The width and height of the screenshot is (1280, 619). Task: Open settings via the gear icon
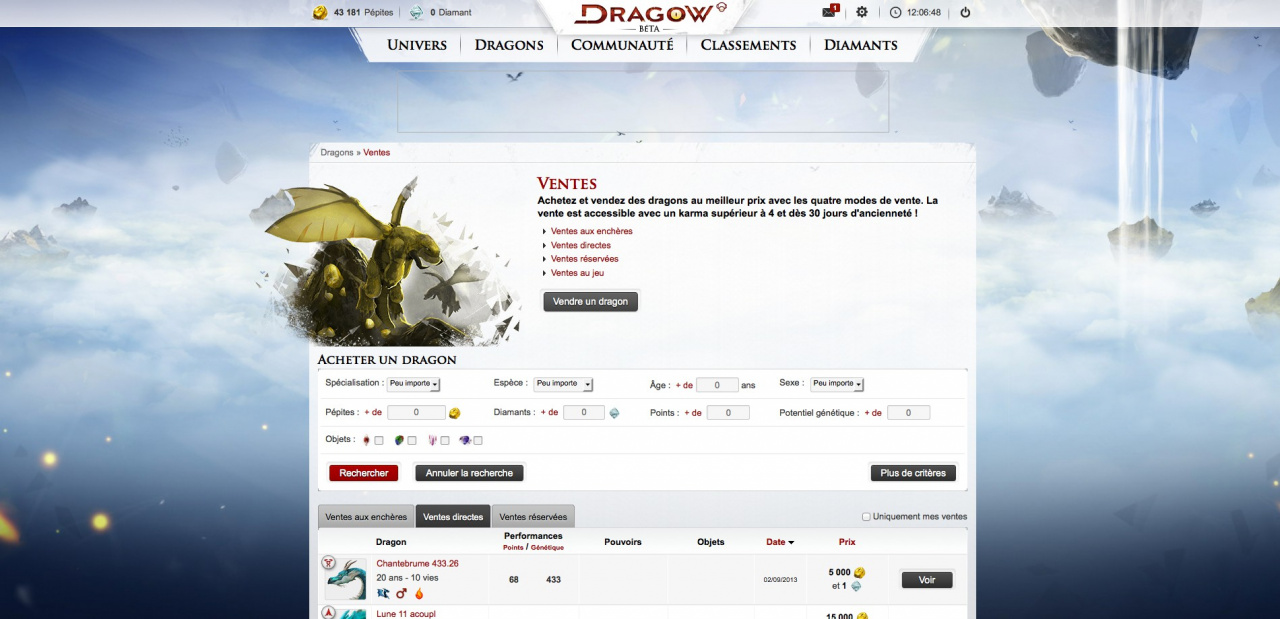862,12
